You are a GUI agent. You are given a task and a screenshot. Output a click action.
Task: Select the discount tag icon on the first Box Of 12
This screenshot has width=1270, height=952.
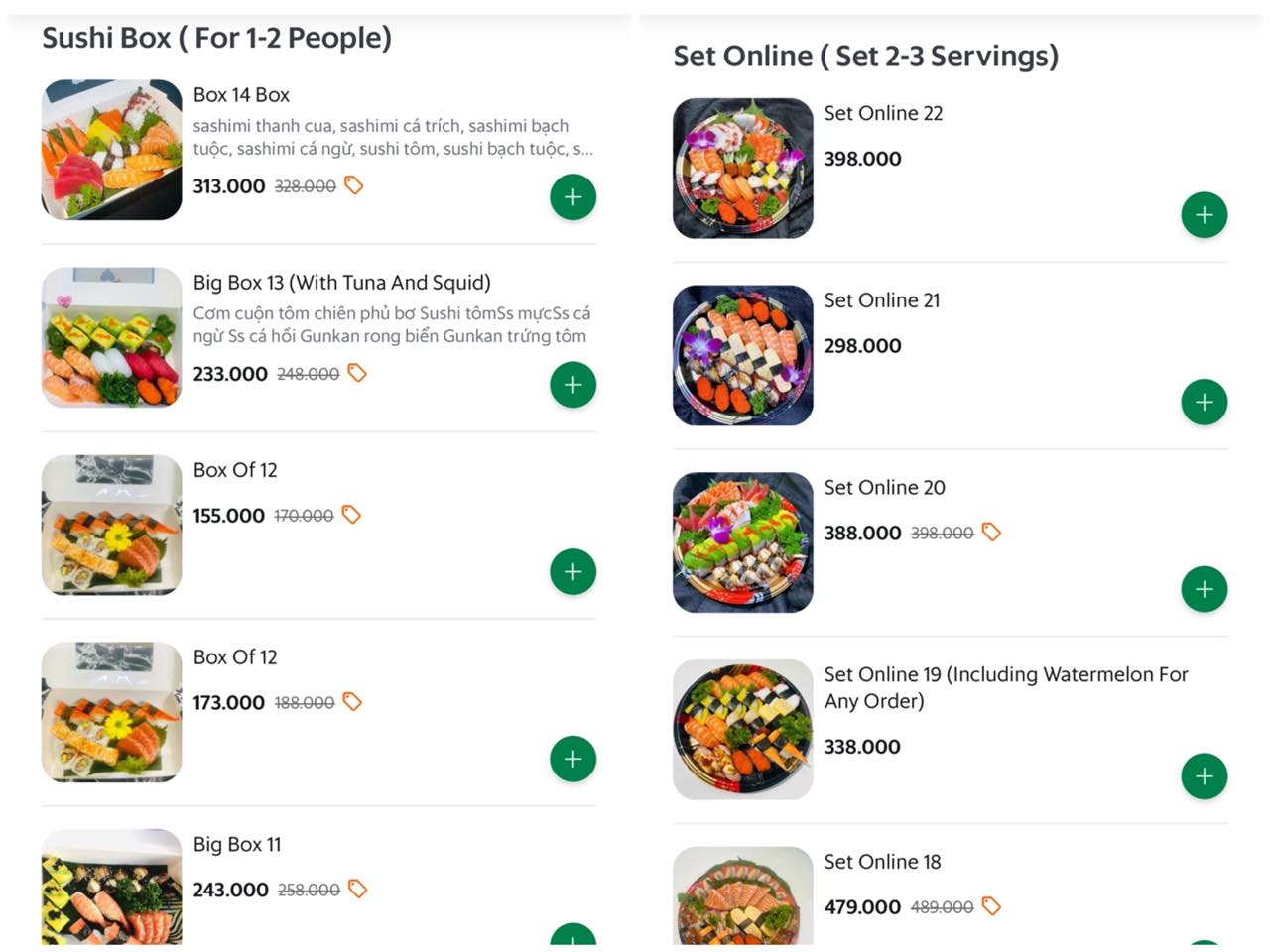[350, 515]
